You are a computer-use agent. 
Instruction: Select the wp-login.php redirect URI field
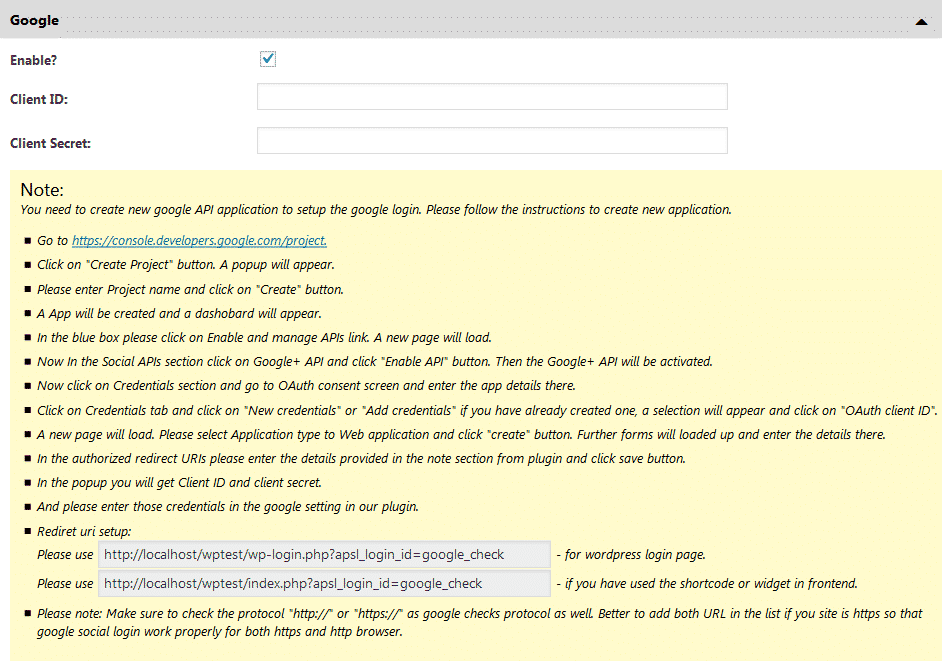(x=324, y=555)
